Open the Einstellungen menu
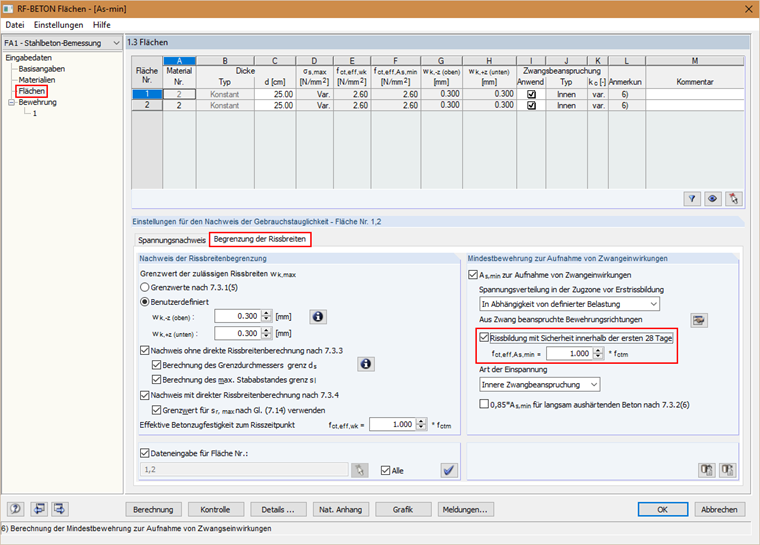This screenshot has width=760, height=545. [58, 25]
